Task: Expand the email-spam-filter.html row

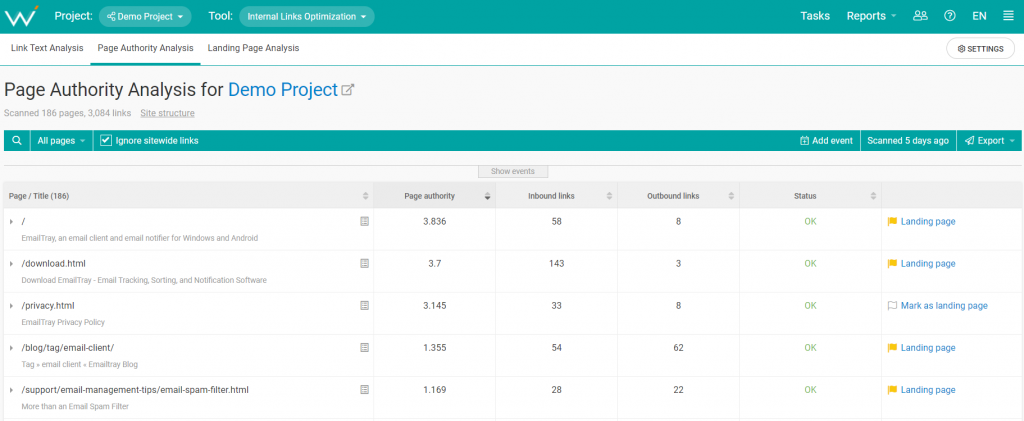Action: (x=12, y=390)
